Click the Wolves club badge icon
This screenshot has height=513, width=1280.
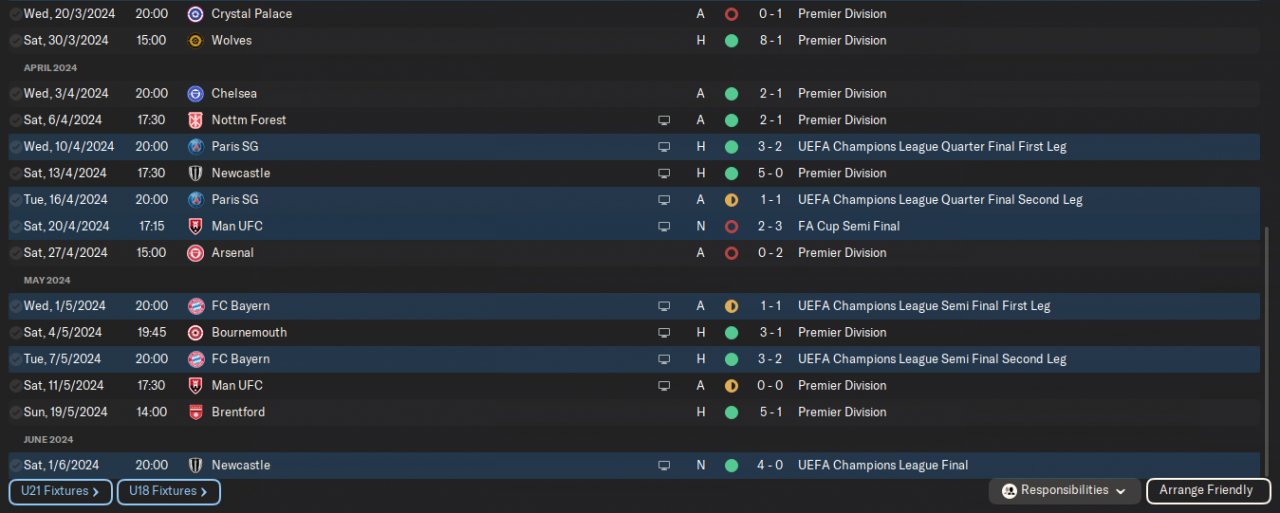(196, 41)
